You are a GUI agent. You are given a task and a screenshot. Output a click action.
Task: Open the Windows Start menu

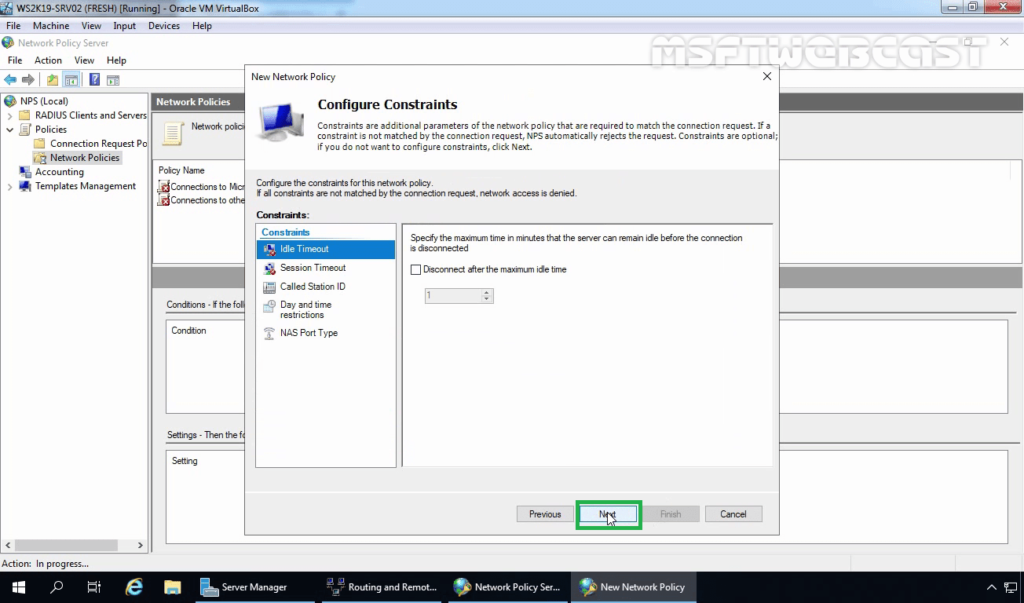pos(18,587)
